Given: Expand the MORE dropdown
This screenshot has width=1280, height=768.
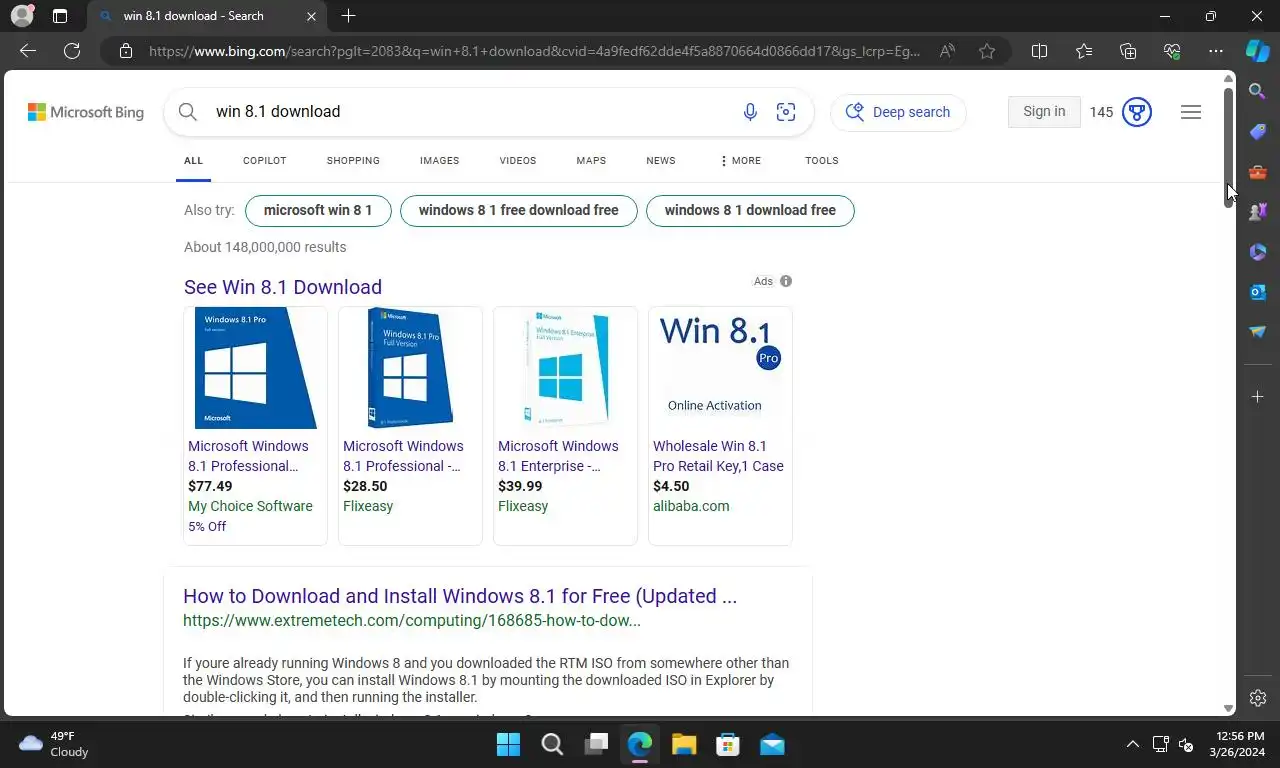Looking at the screenshot, I should [x=740, y=161].
